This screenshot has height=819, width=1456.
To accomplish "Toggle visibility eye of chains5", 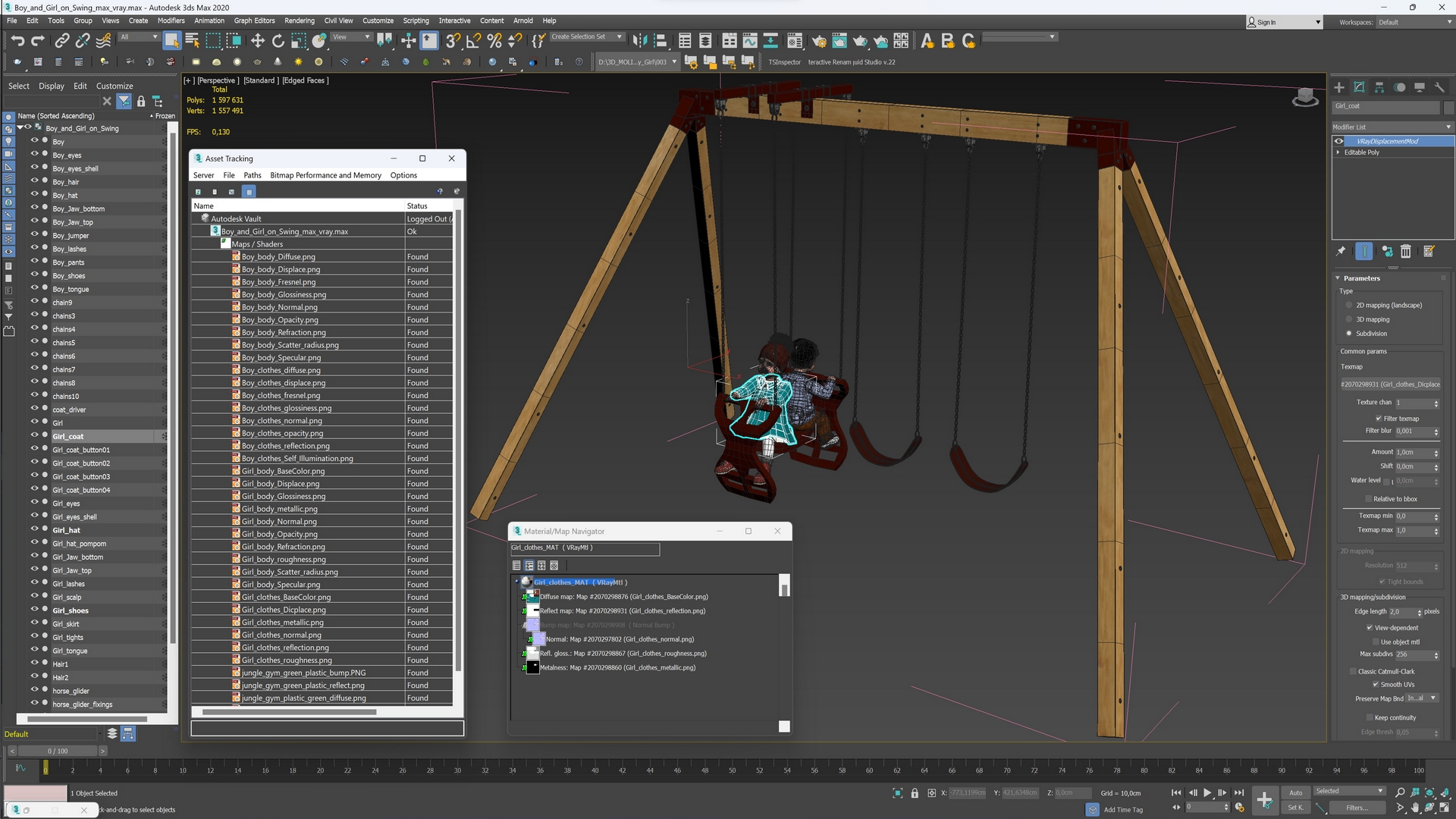I will tap(34, 342).
